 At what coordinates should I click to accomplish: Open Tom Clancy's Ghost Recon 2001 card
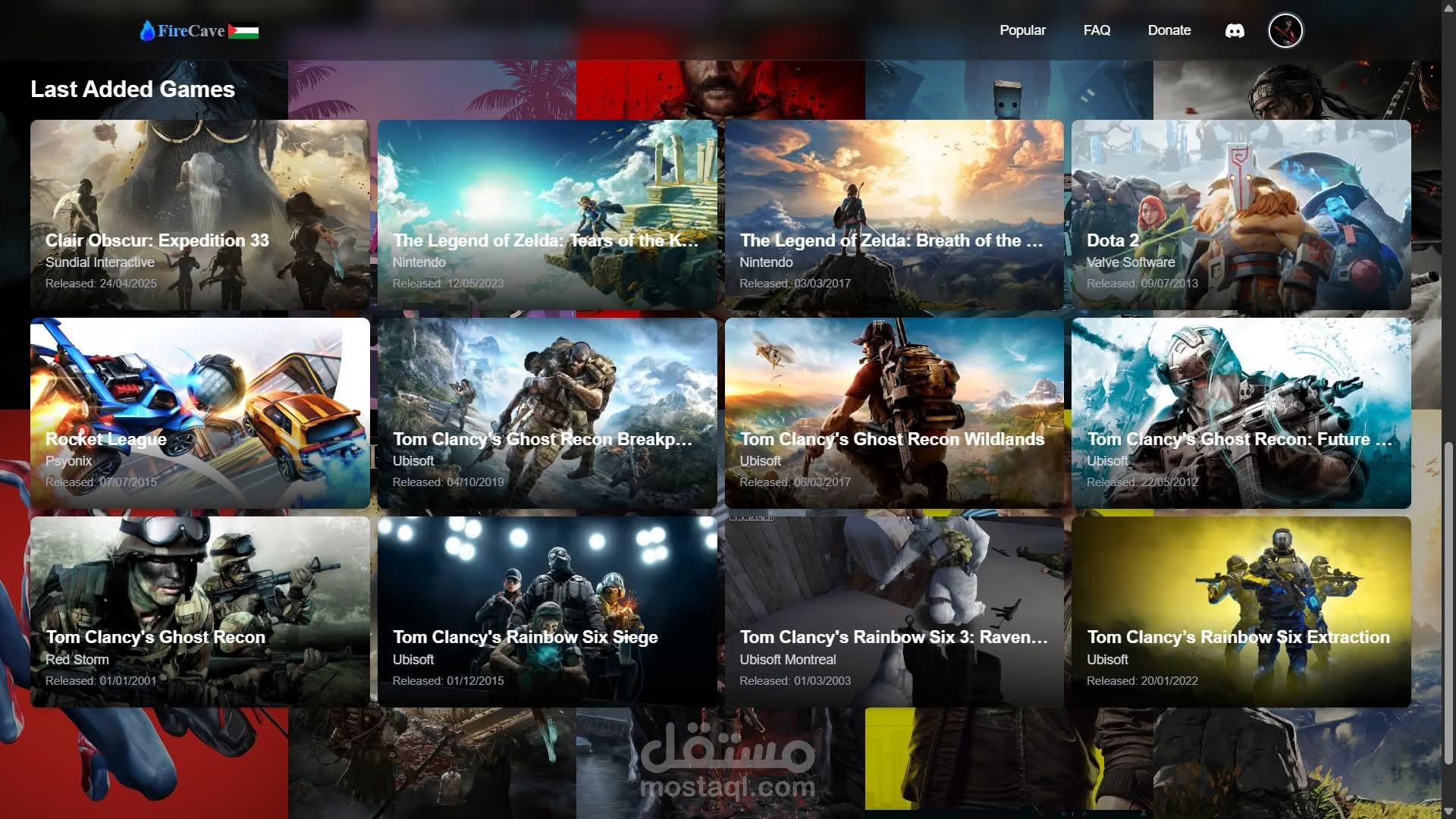point(199,612)
